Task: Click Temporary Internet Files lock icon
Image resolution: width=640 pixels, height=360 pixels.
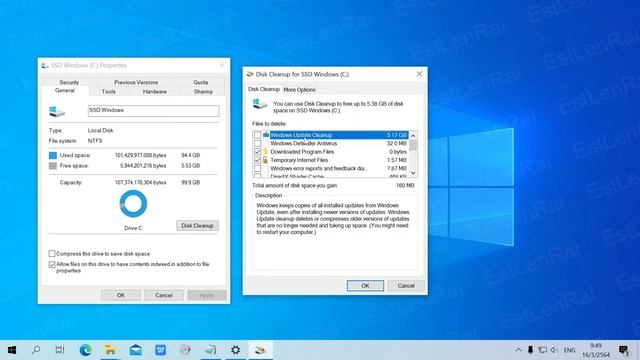Action: [265, 160]
